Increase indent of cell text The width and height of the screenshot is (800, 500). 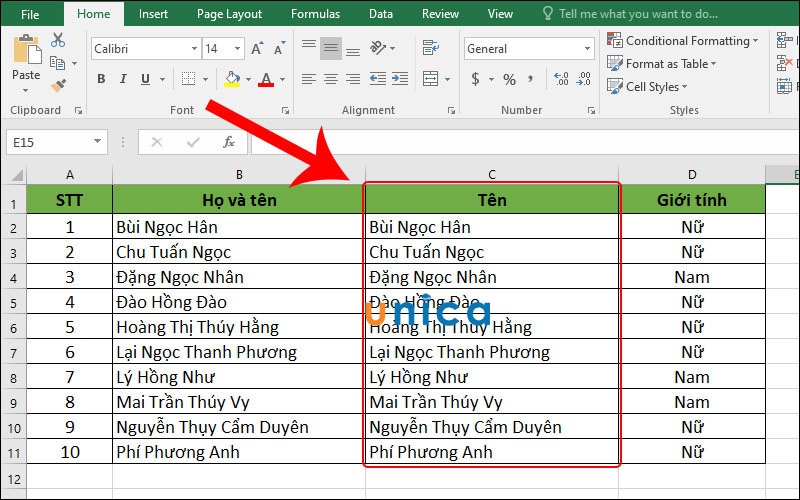click(x=399, y=79)
